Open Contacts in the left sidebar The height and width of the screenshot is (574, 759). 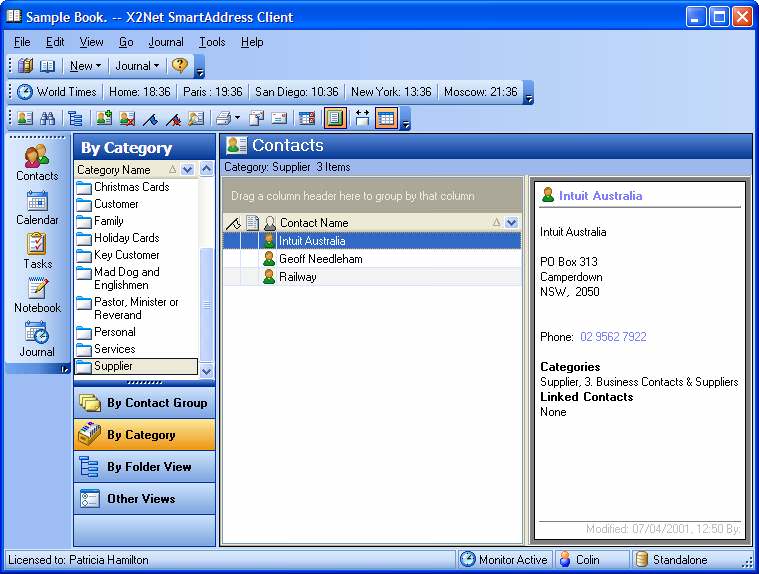coord(37,163)
